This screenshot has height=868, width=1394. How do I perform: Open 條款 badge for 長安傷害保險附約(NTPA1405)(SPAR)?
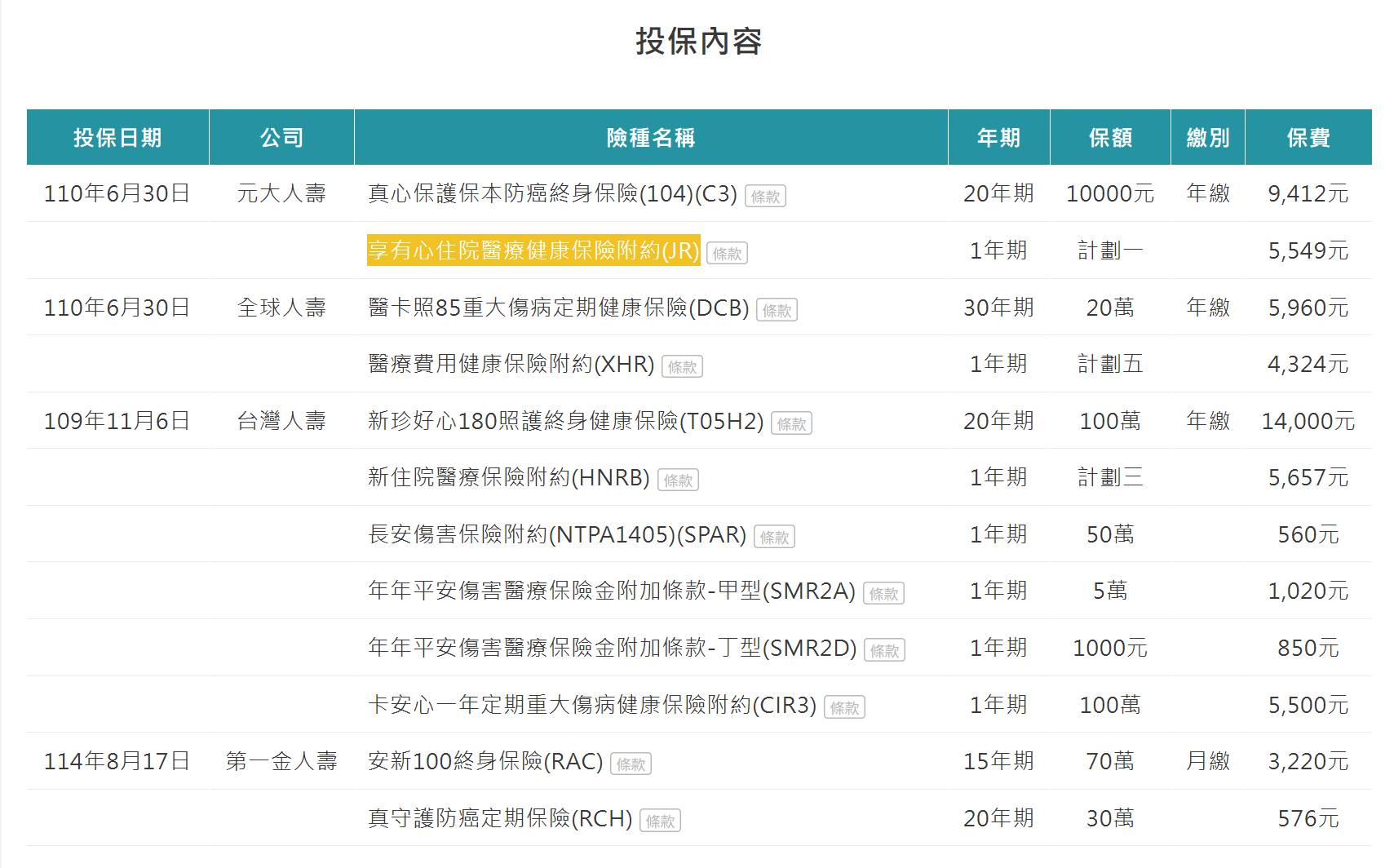point(774,538)
